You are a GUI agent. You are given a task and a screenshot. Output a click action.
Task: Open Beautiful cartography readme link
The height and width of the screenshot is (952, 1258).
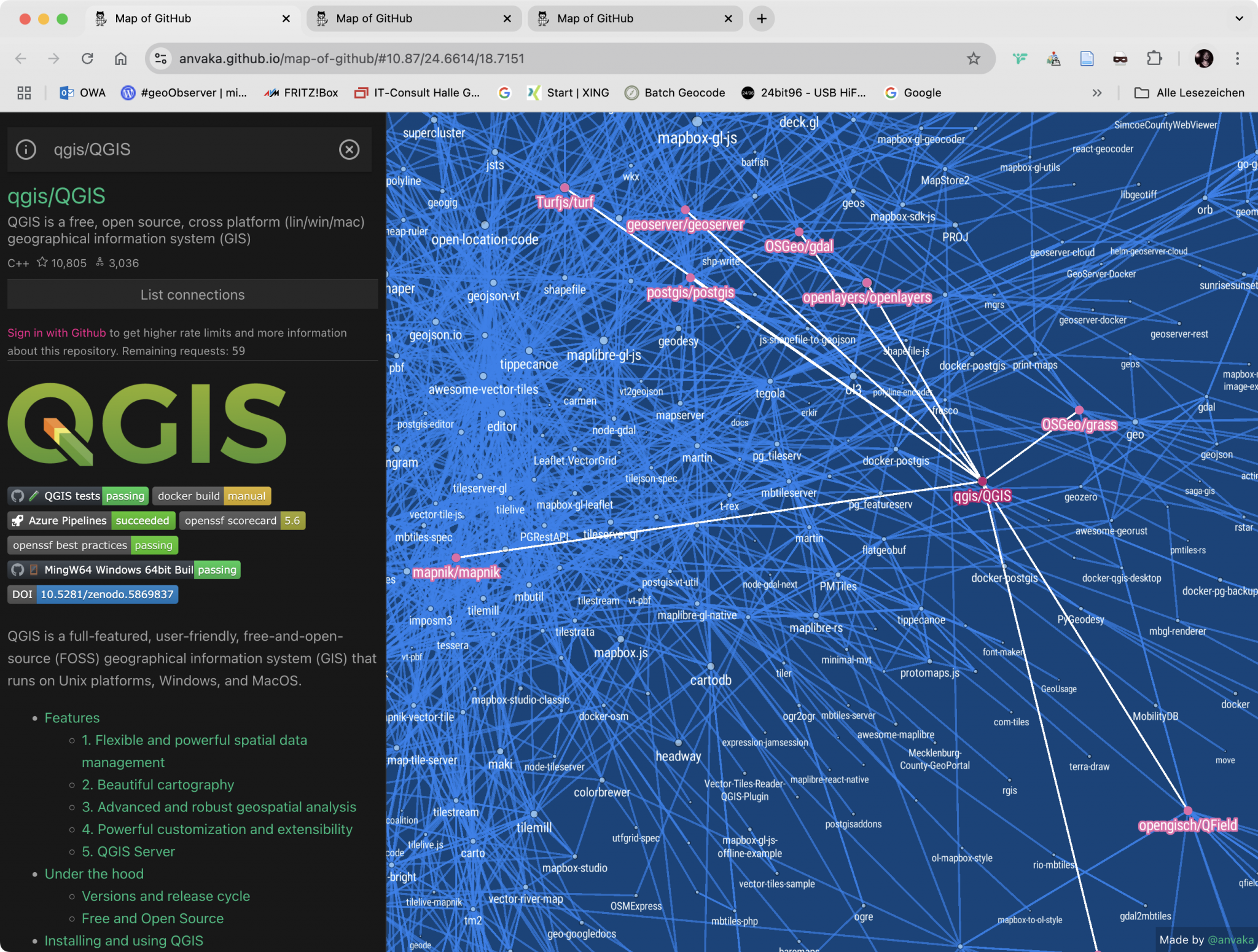pos(158,785)
